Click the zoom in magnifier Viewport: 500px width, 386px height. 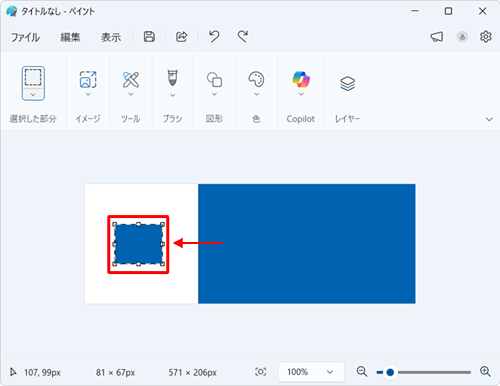tap(485, 371)
